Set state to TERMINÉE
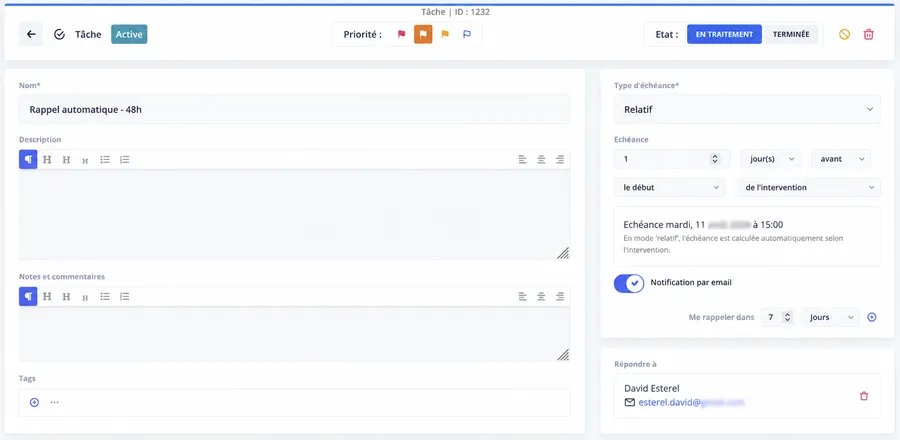900x440 pixels. pos(791,34)
